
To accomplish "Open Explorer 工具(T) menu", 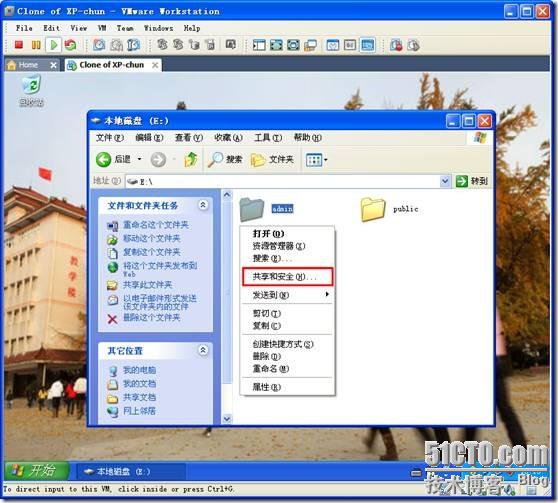I will (268, 138).
